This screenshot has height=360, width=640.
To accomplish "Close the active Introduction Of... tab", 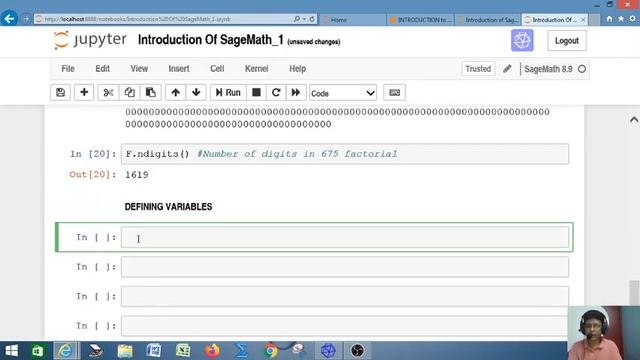I will coord(583,20).
